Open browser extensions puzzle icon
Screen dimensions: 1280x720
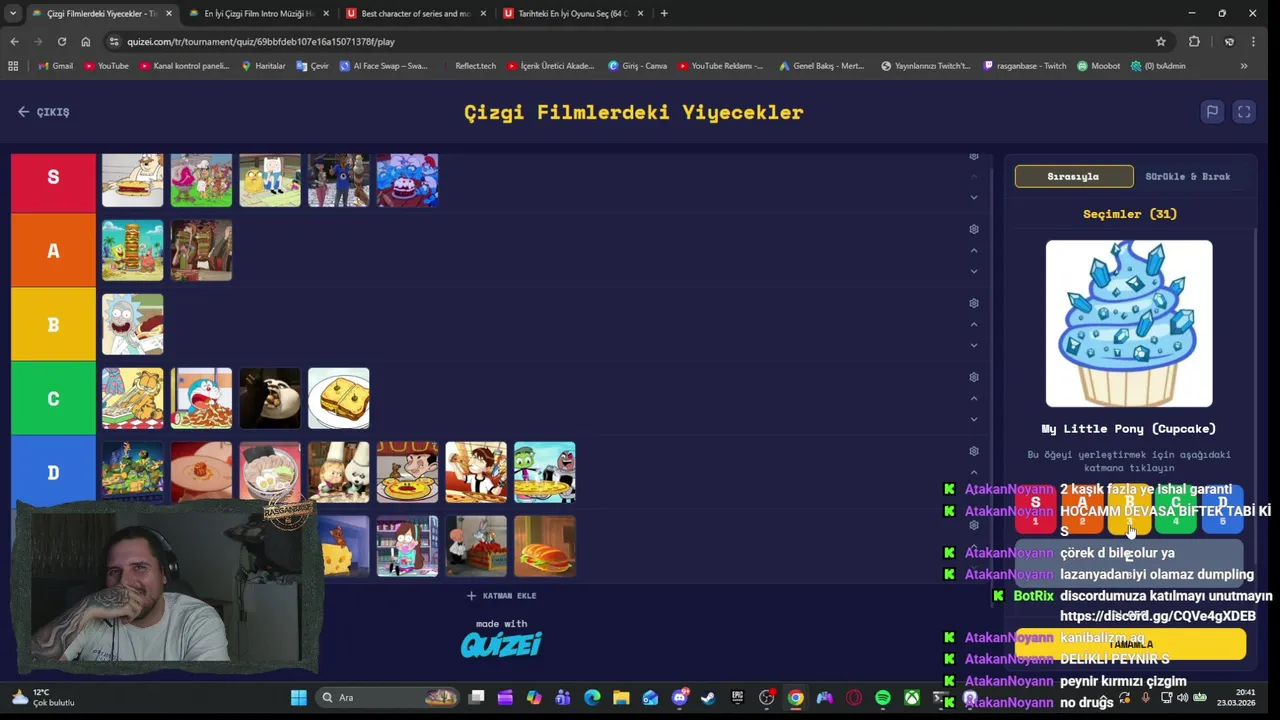1194,42
